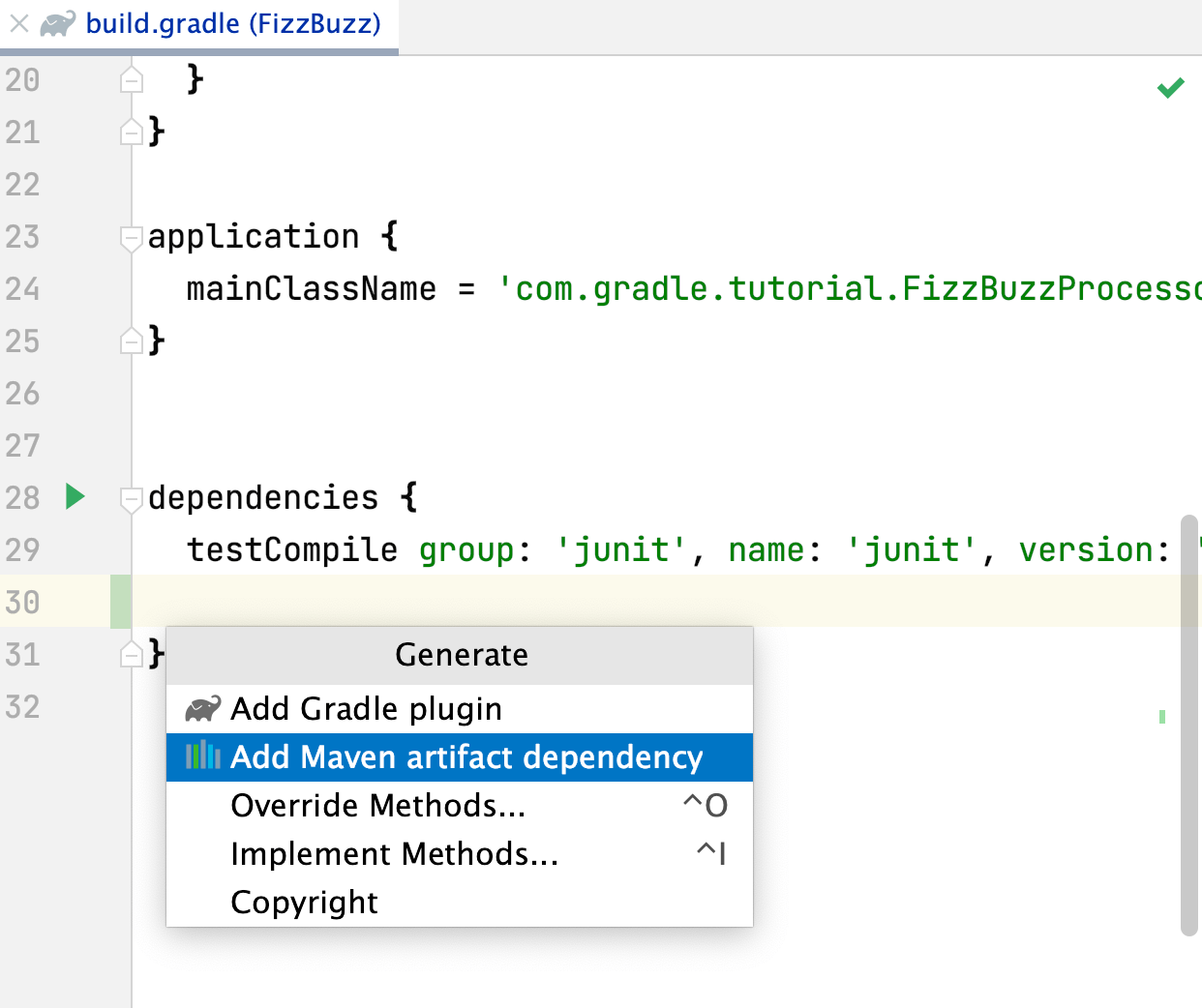Image resolution: width=1202 pixels, height=1008 pixels.
Task: Click the vertical editor scrollbar thumb
Action: click(x=1189, y=726)
